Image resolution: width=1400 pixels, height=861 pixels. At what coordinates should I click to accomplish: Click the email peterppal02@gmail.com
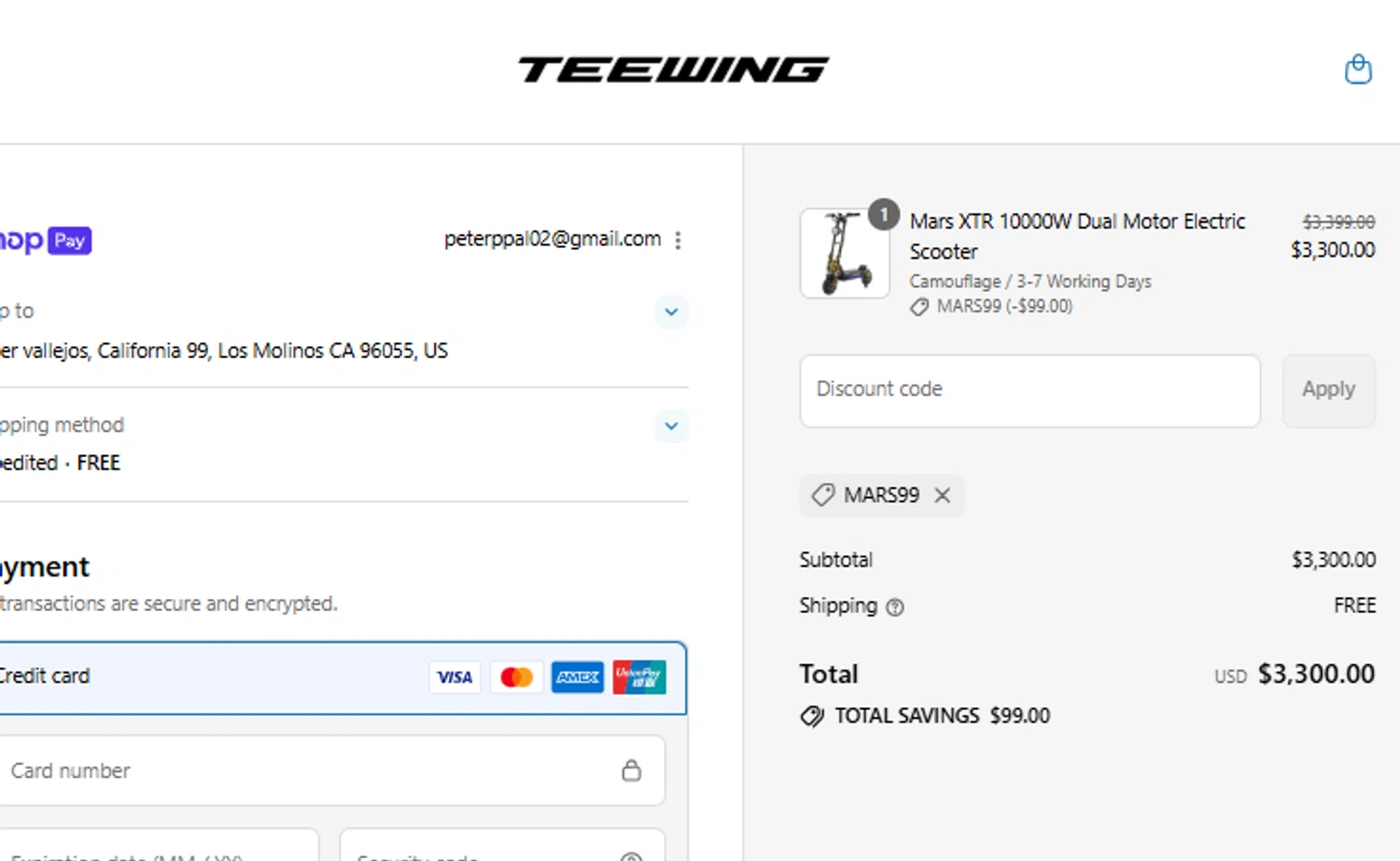553,239
